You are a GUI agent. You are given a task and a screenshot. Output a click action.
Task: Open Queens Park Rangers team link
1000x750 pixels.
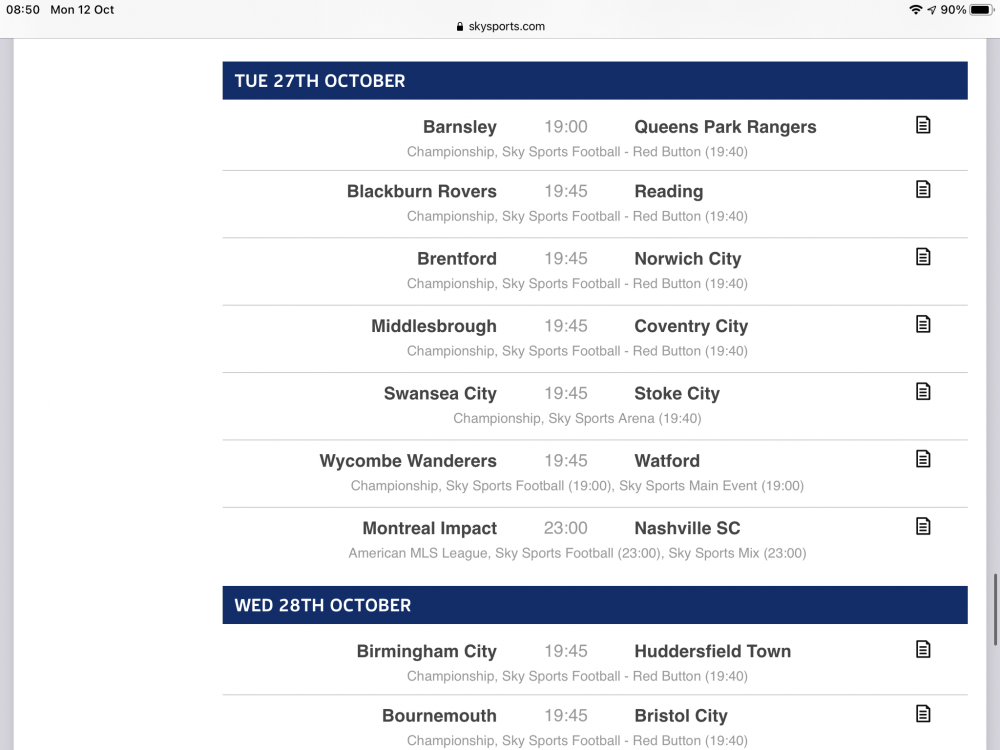(725, 127)
